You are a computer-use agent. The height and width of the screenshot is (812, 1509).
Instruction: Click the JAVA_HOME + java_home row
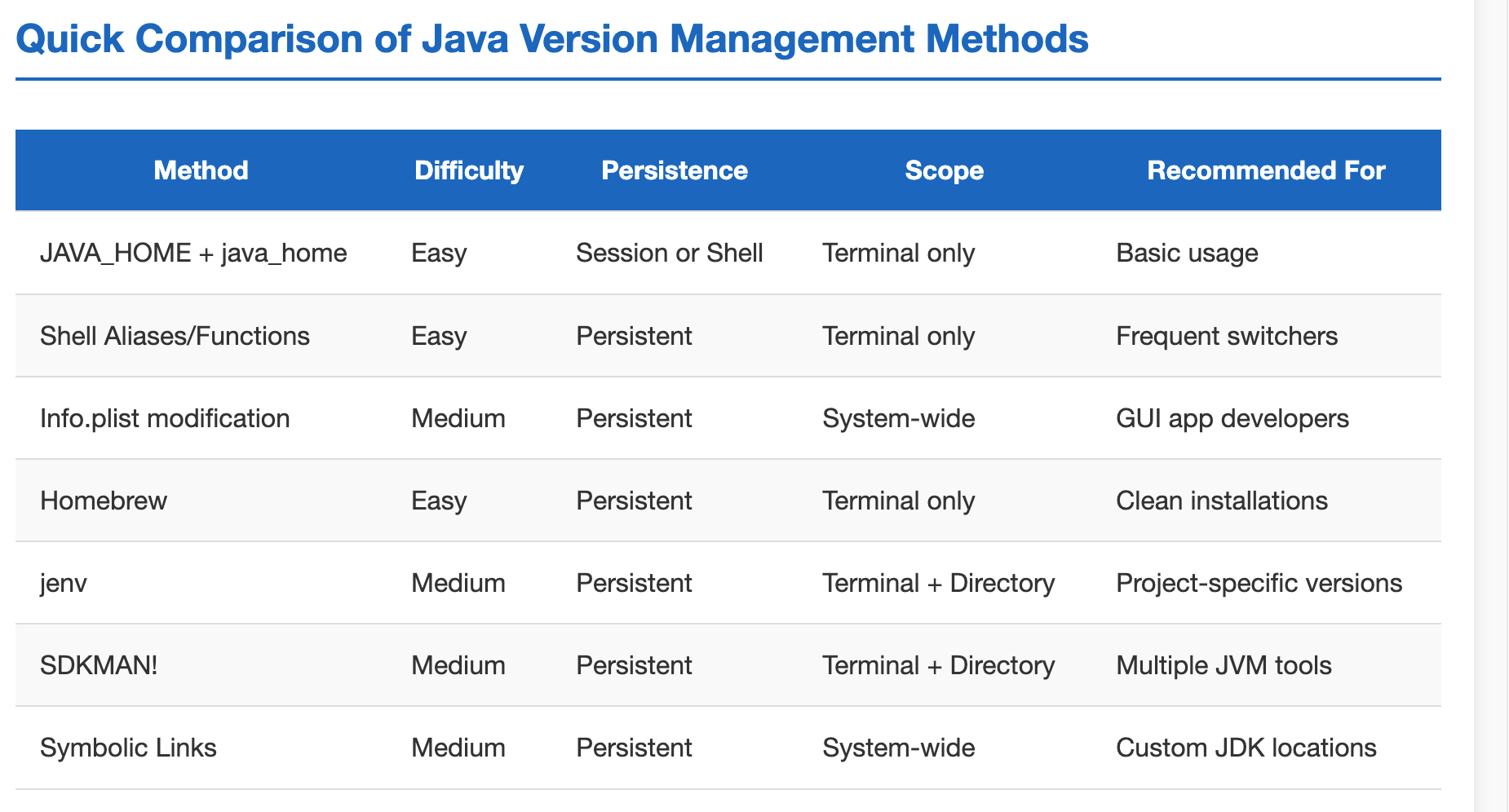click(x=194, y=253)
